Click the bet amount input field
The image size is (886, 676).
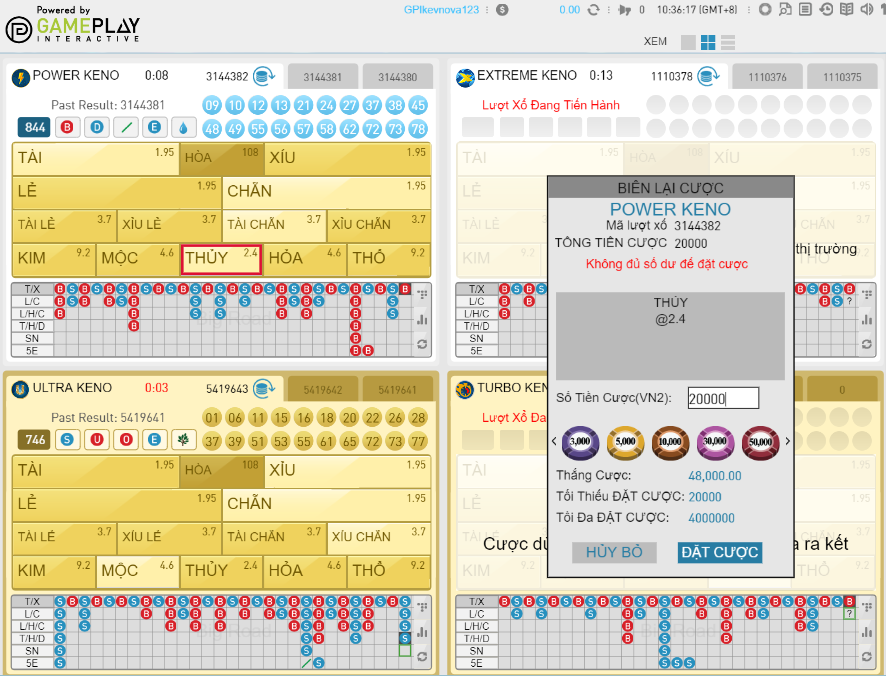(723, 398)
